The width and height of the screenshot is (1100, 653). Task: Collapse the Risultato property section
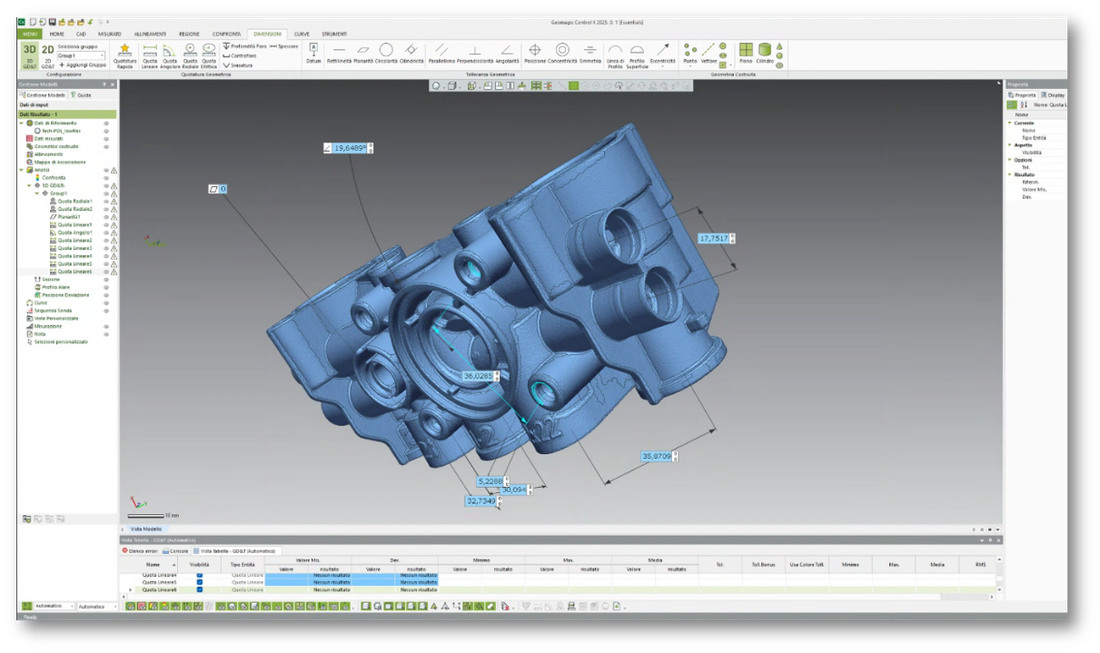(x=1010, y=175)
